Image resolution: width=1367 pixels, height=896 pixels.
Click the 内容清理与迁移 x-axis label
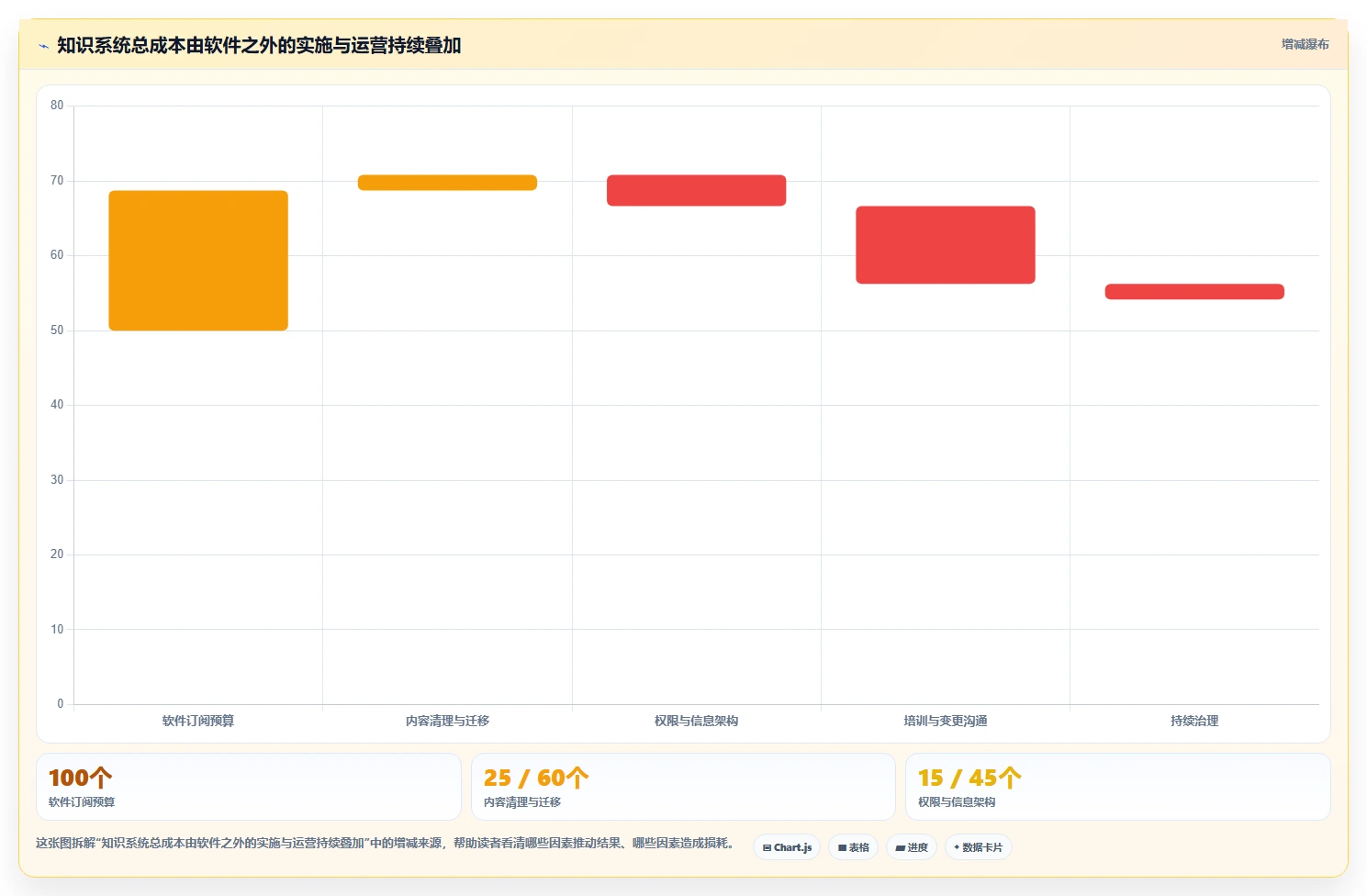pyautogui.click(x=447, y=721)
